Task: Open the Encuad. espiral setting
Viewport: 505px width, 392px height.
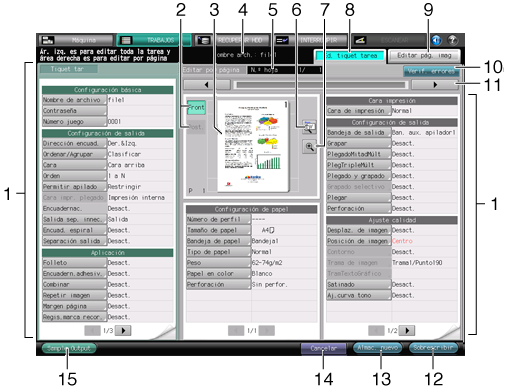Action: tap(74, 230)
